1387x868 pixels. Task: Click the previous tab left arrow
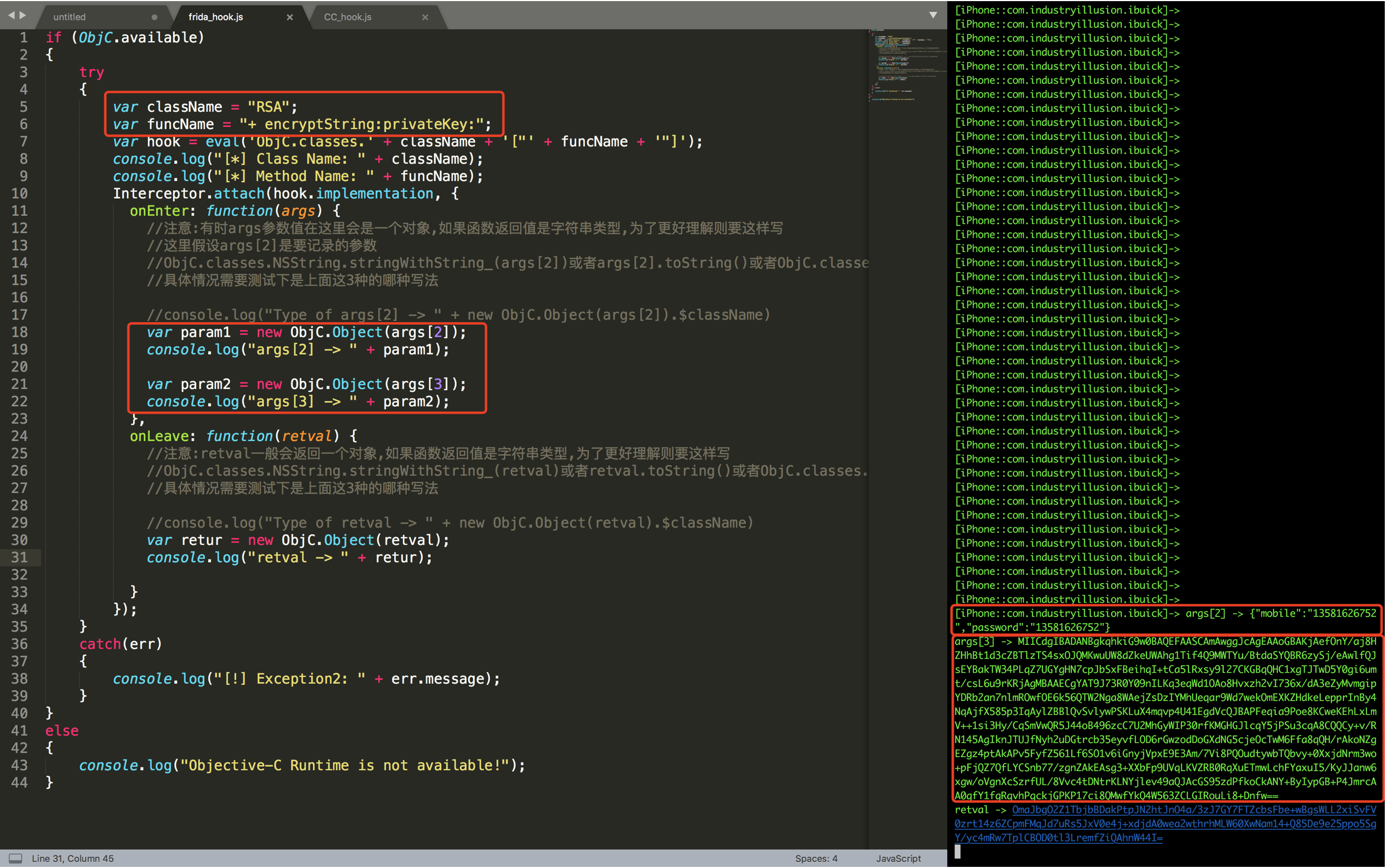coord(11,16)
